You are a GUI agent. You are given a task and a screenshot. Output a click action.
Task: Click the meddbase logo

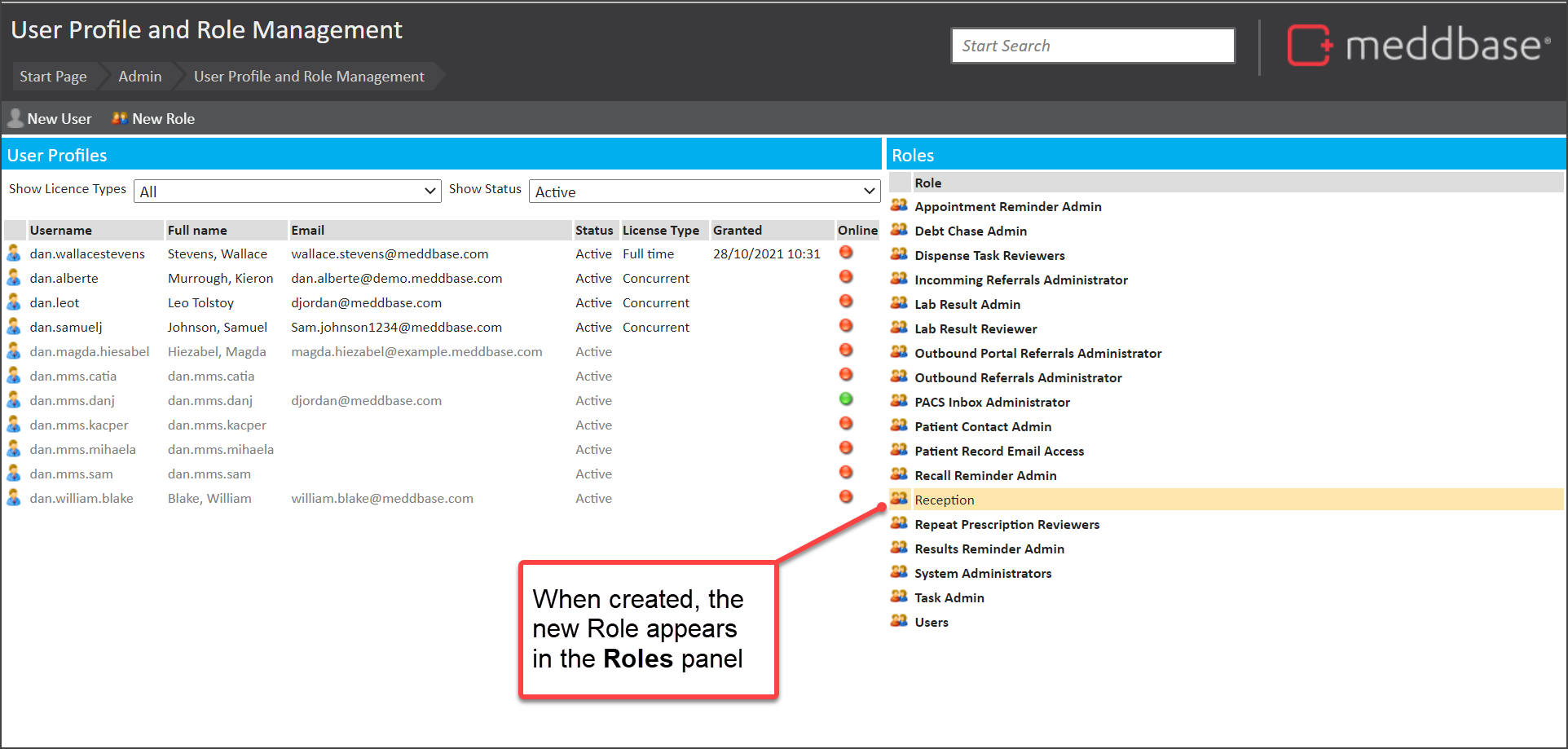(1417, 45)
